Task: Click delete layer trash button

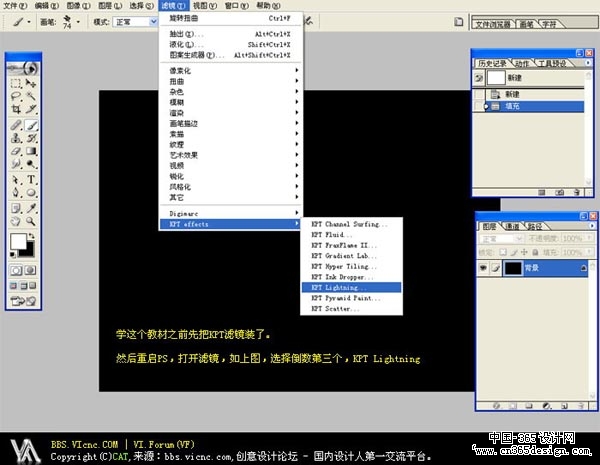Action: tap(581, 406)
